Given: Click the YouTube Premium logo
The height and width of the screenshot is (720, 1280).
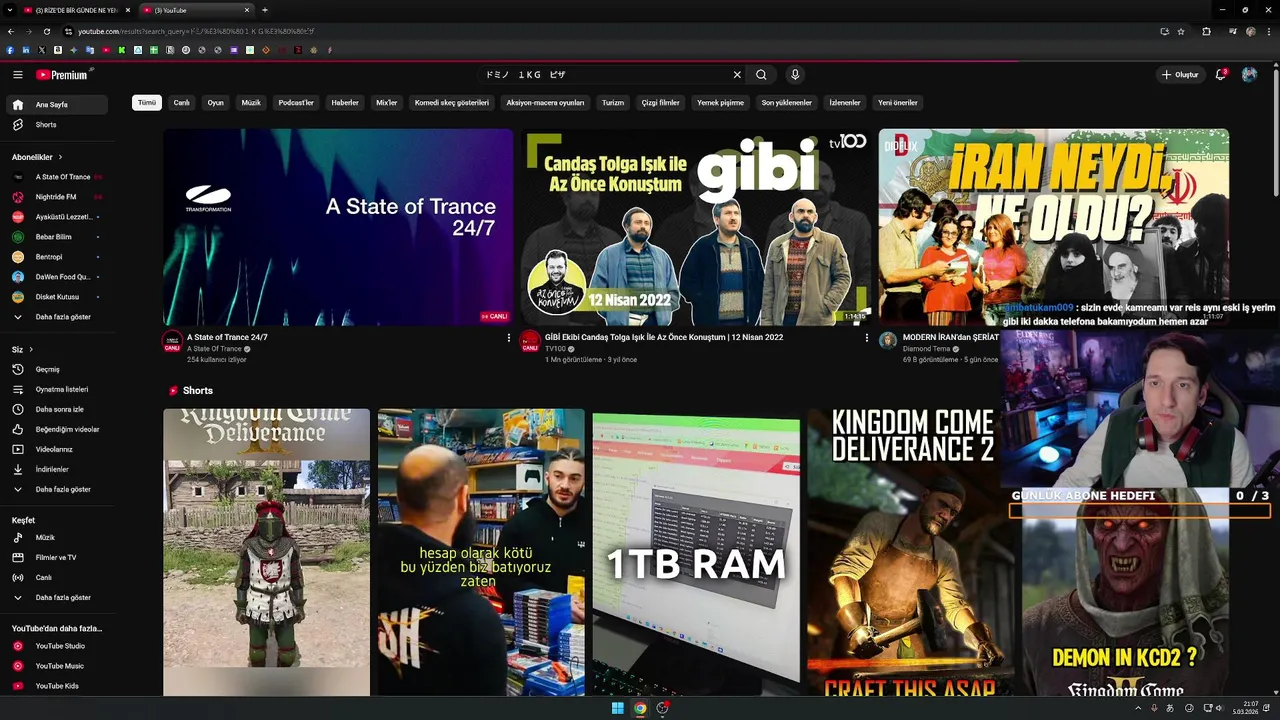Looking at the screenshot, I should pos(62,75).
